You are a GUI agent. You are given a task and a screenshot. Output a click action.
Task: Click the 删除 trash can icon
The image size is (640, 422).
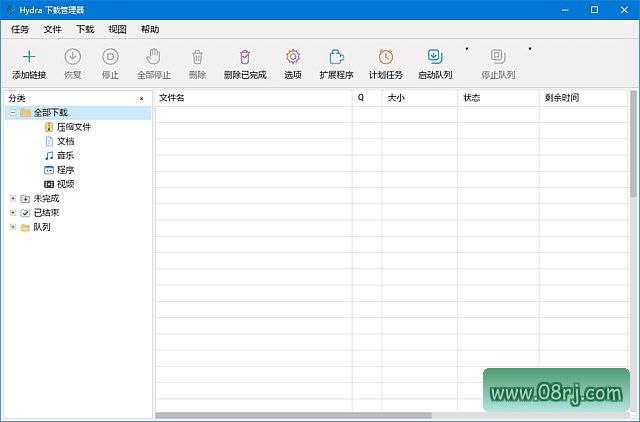[198, 57]
